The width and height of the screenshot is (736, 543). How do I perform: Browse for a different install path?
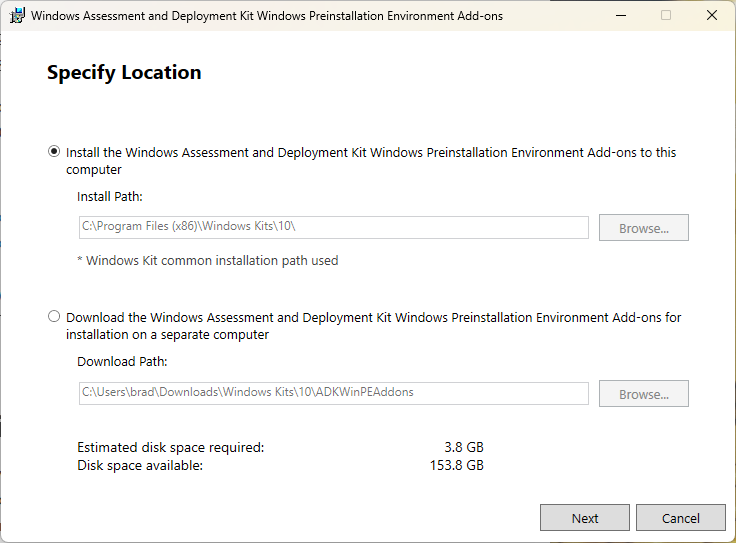tap(644, 228)
